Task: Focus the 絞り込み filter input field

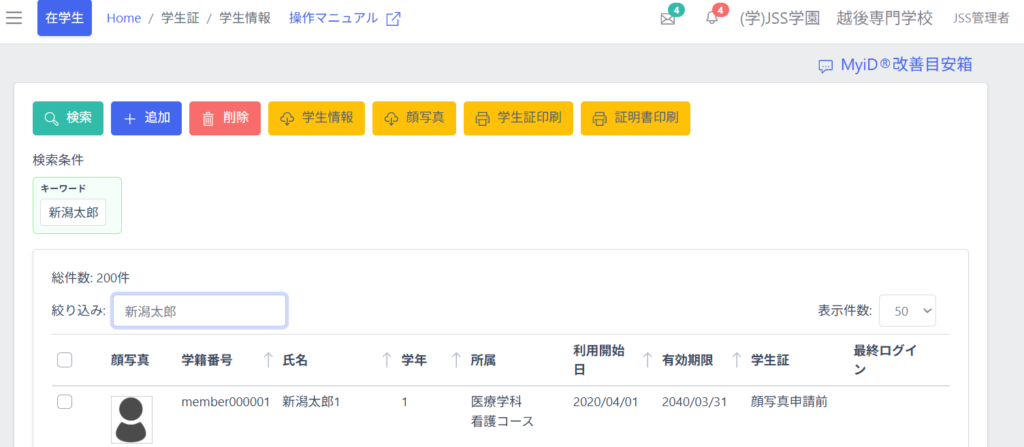Action: 199,311
